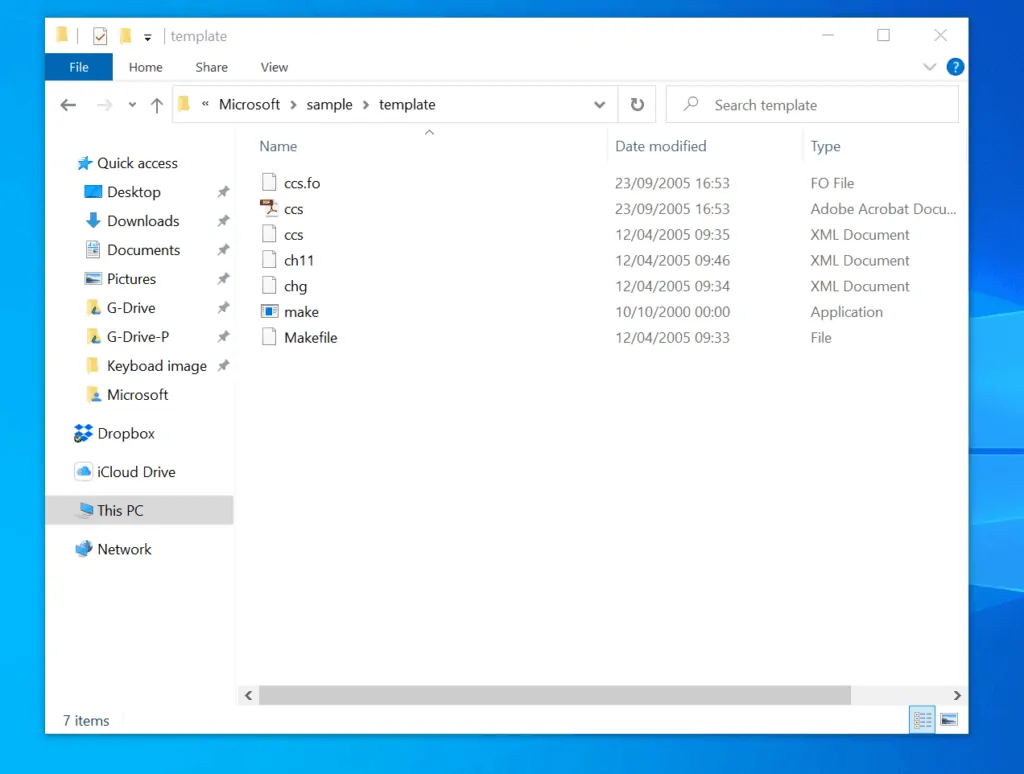Open the File menu
The width and height of the screenshot is (1024, 774).
click(78, 67)
